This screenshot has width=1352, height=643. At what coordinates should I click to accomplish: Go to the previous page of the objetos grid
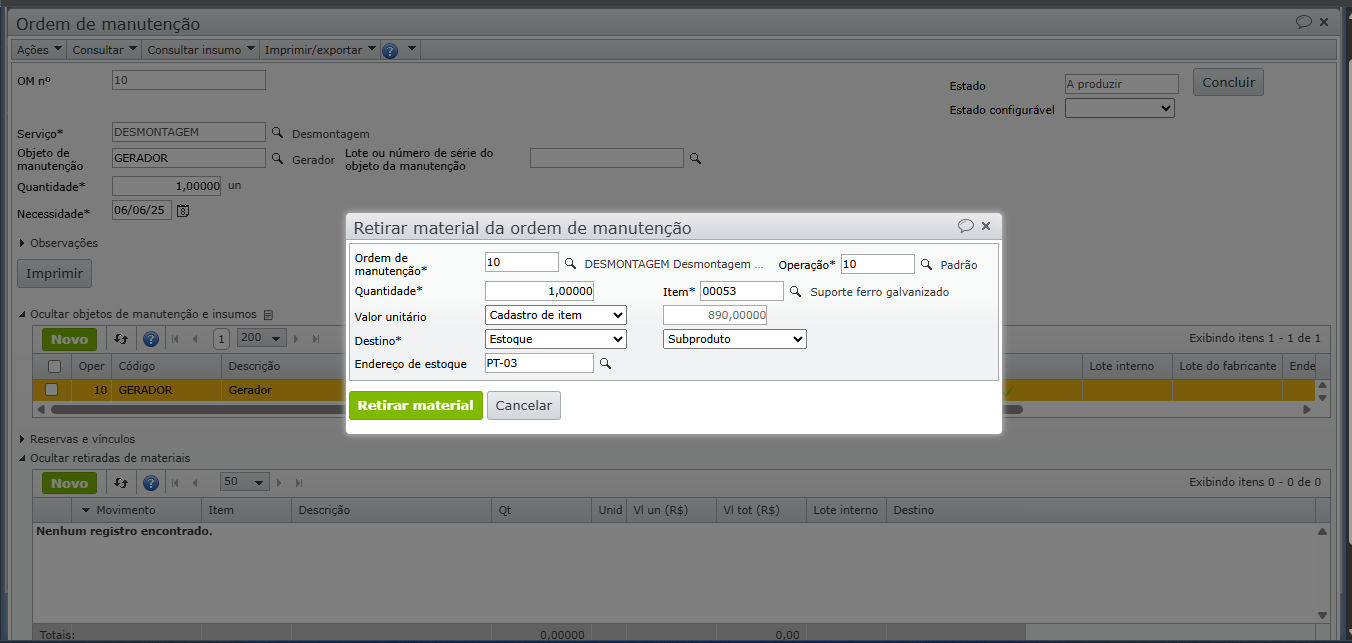click(194, 340)
